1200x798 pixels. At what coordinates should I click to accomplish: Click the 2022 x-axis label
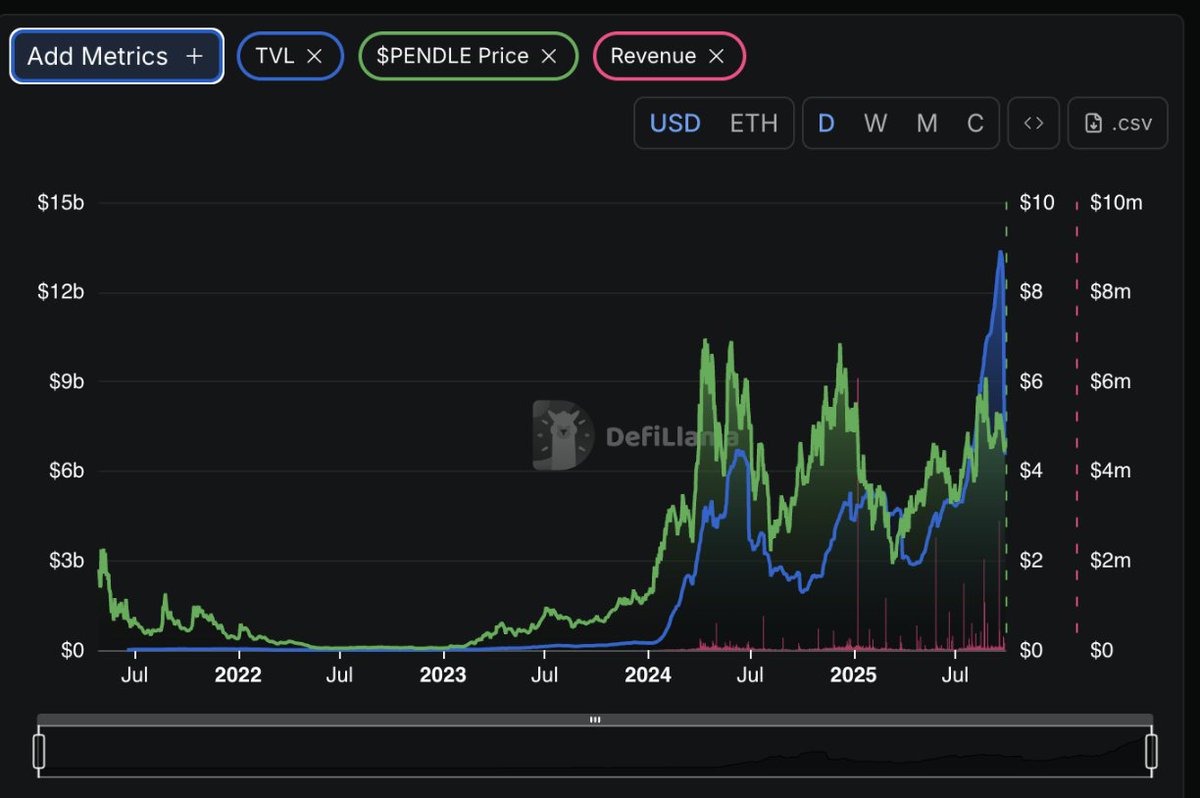click(238, 675)
